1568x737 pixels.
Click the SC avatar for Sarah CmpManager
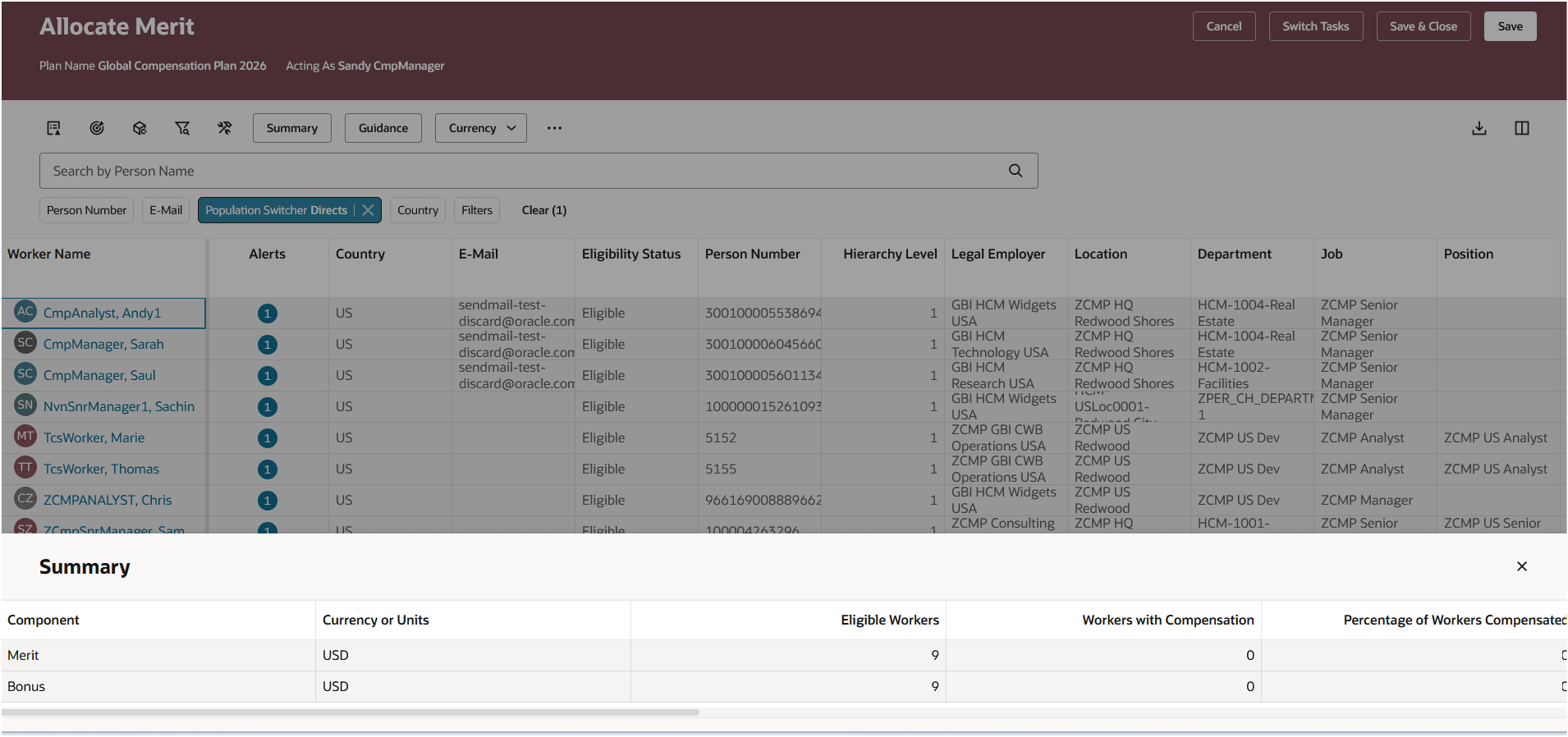(x=25, y=343)
